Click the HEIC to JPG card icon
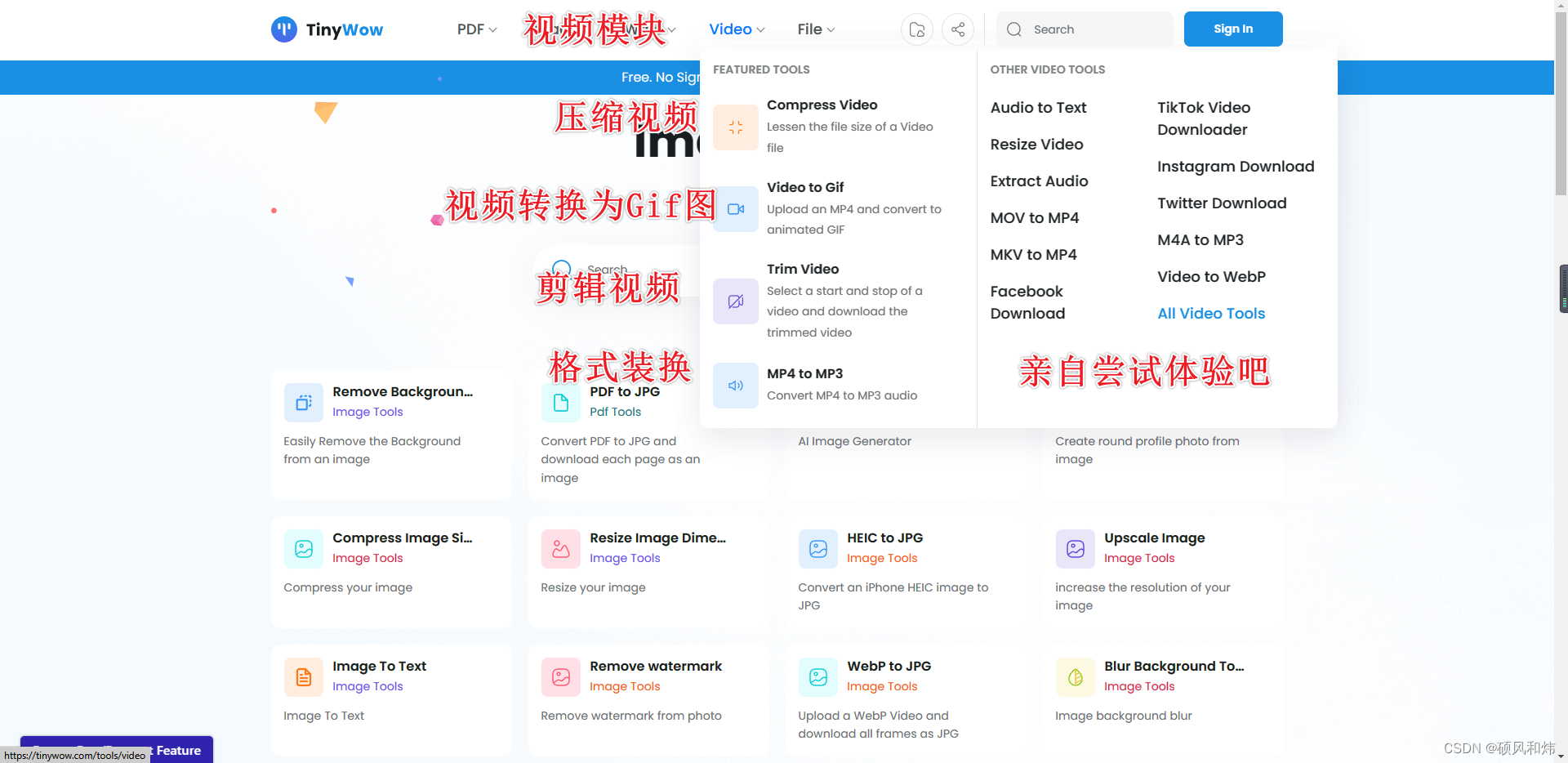 (x=818, y=549)
